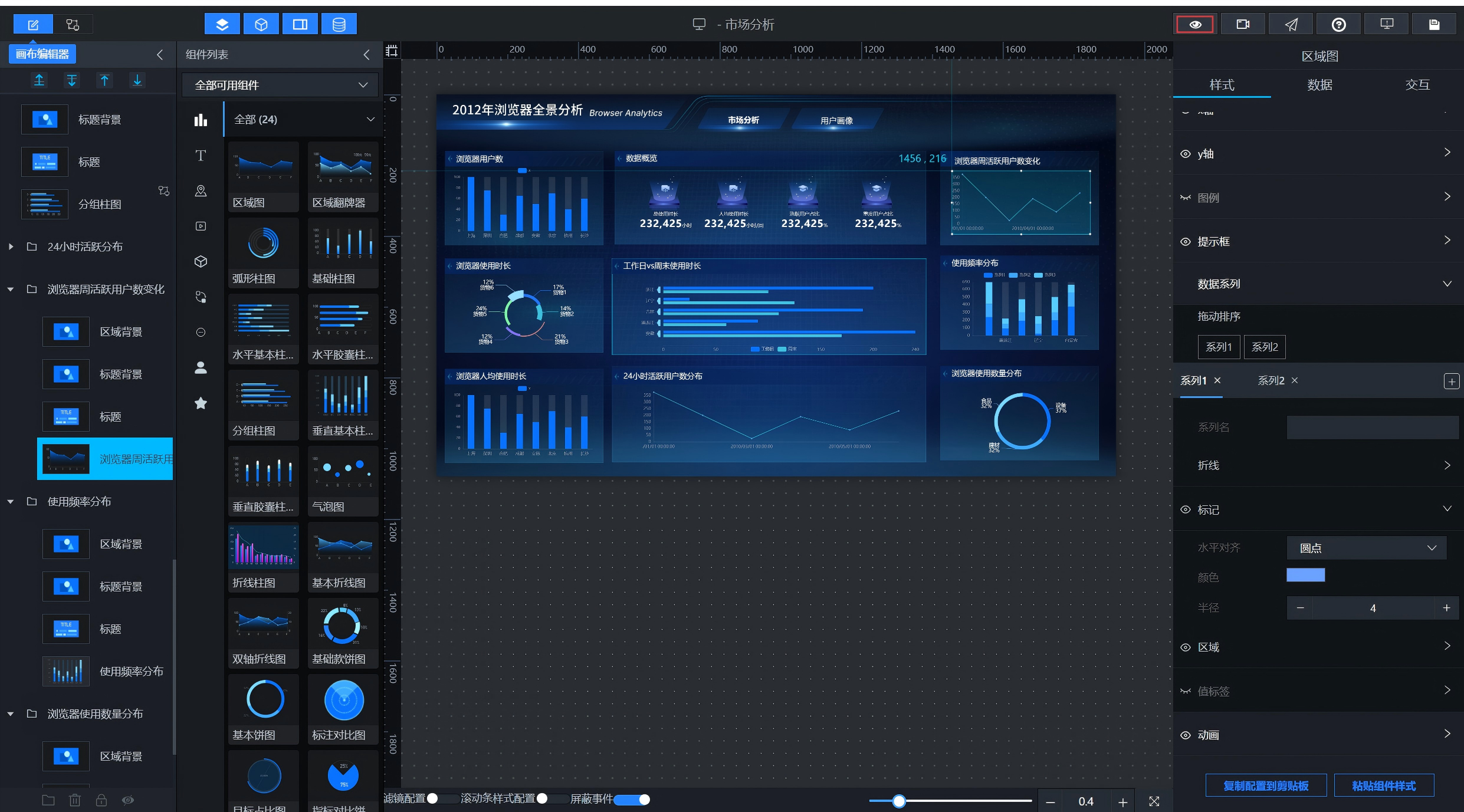Select the media player category icon
The width and height of the screenshot is (1464, 812).
(201, 226)
